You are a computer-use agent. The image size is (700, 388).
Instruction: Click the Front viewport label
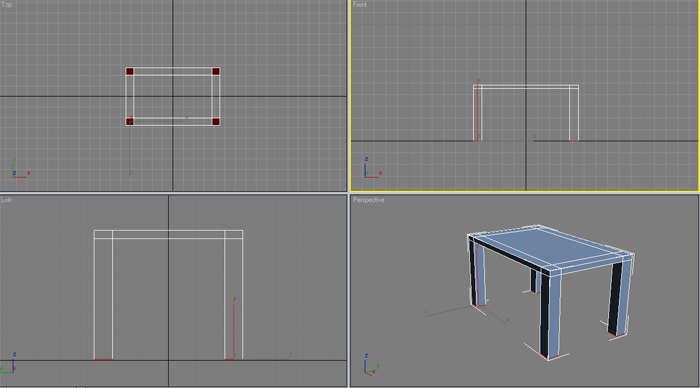[360, 4]
